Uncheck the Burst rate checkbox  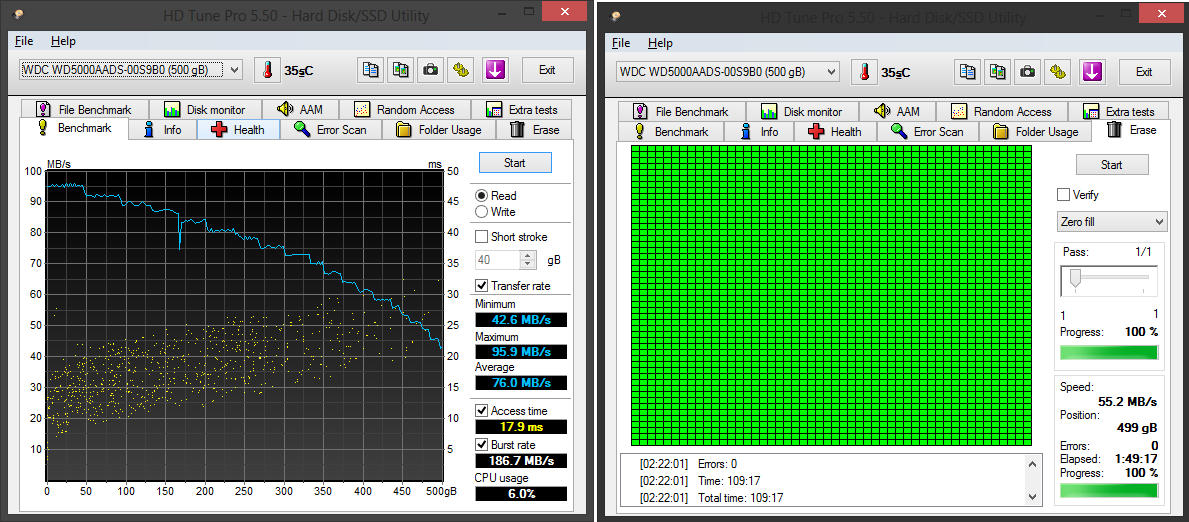(x=482, y=445)
